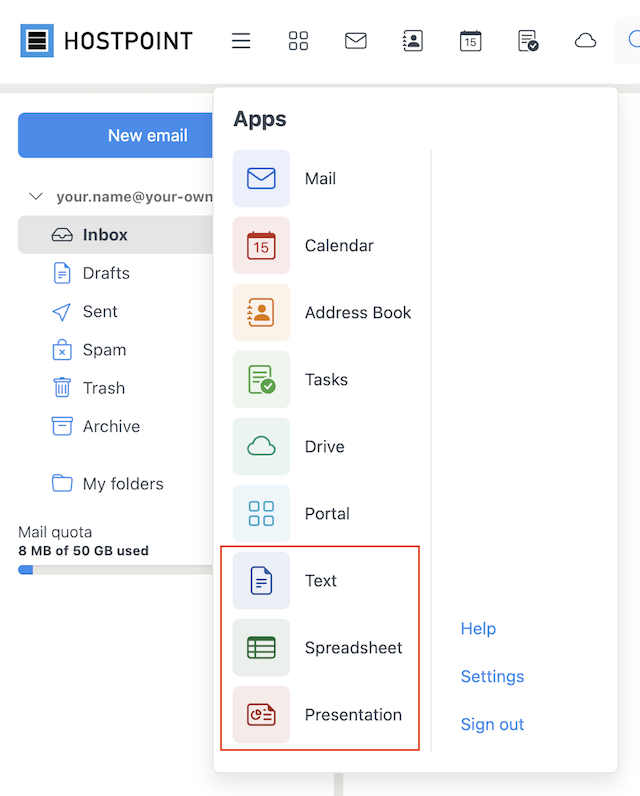This screenshot has height=796, width=640.
Task: Open Portal grid icon in top bar
Action: pyautogui.click(x=298, y=41)
